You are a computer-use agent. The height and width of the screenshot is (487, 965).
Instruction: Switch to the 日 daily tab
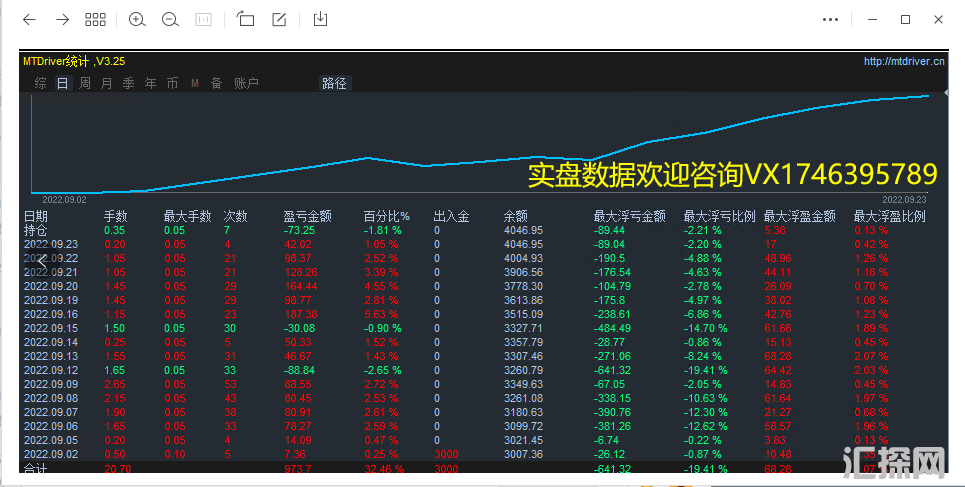63,84
